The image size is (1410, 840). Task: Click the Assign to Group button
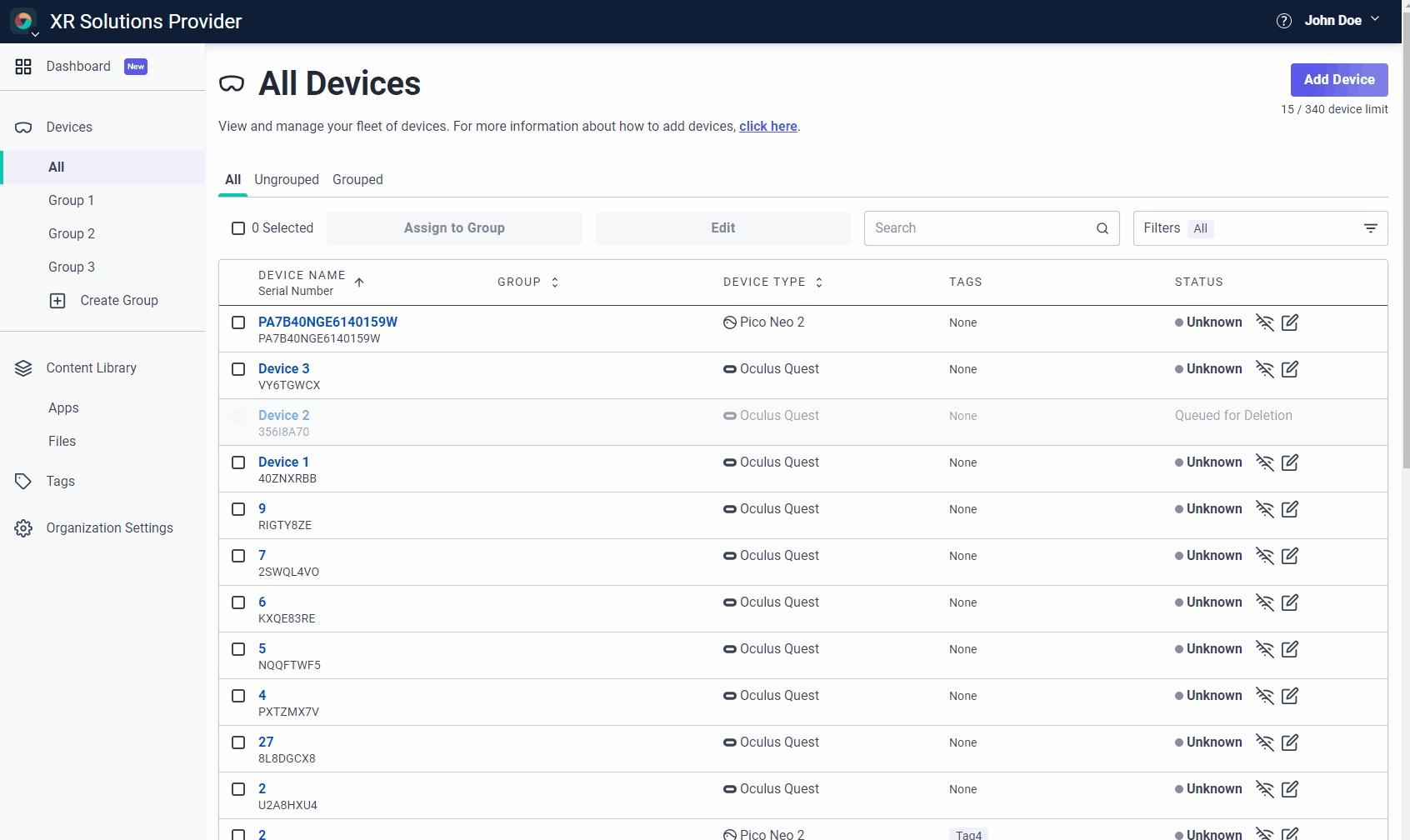click(454, 228)
